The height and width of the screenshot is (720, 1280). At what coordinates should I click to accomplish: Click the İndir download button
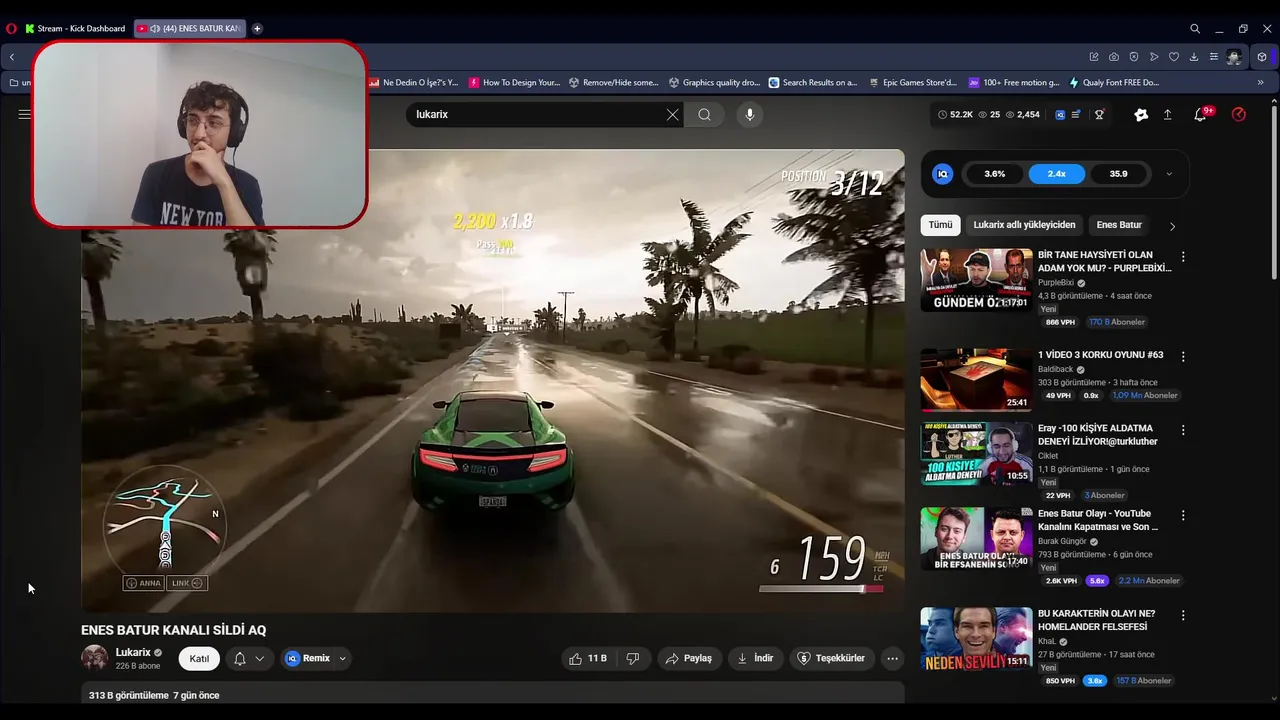tap(755, 658)
